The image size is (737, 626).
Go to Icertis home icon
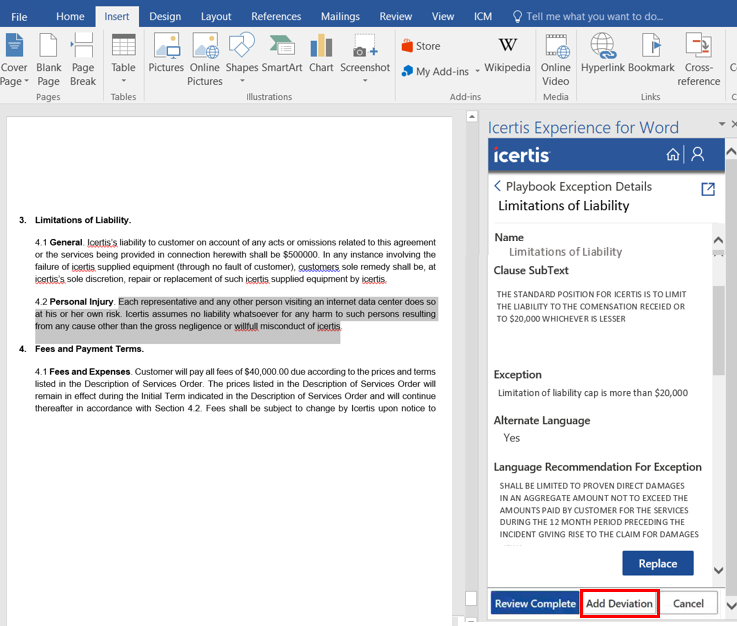(x=673, y=155)
